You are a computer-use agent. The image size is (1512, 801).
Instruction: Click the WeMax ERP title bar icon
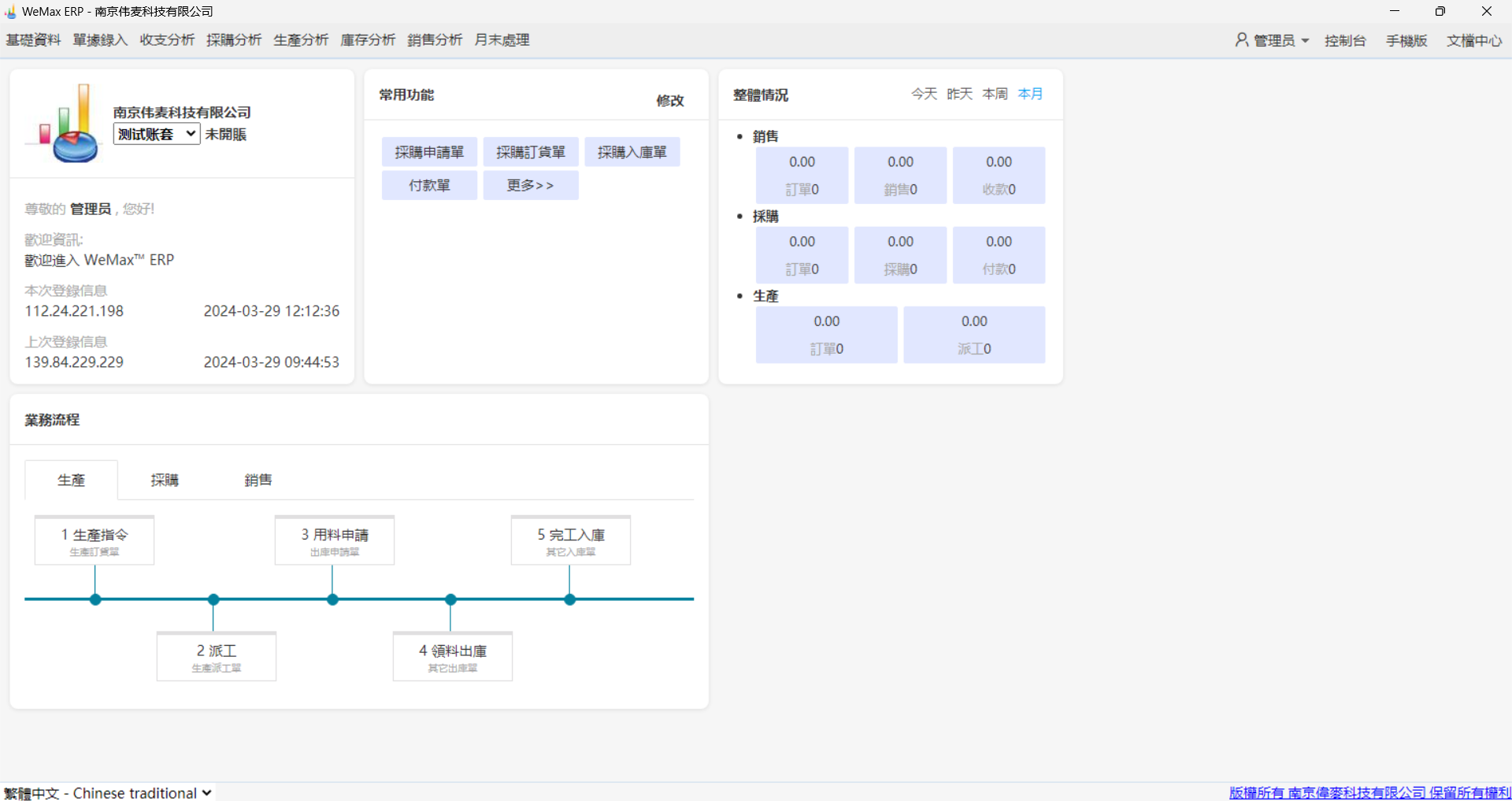coord(10,12)
